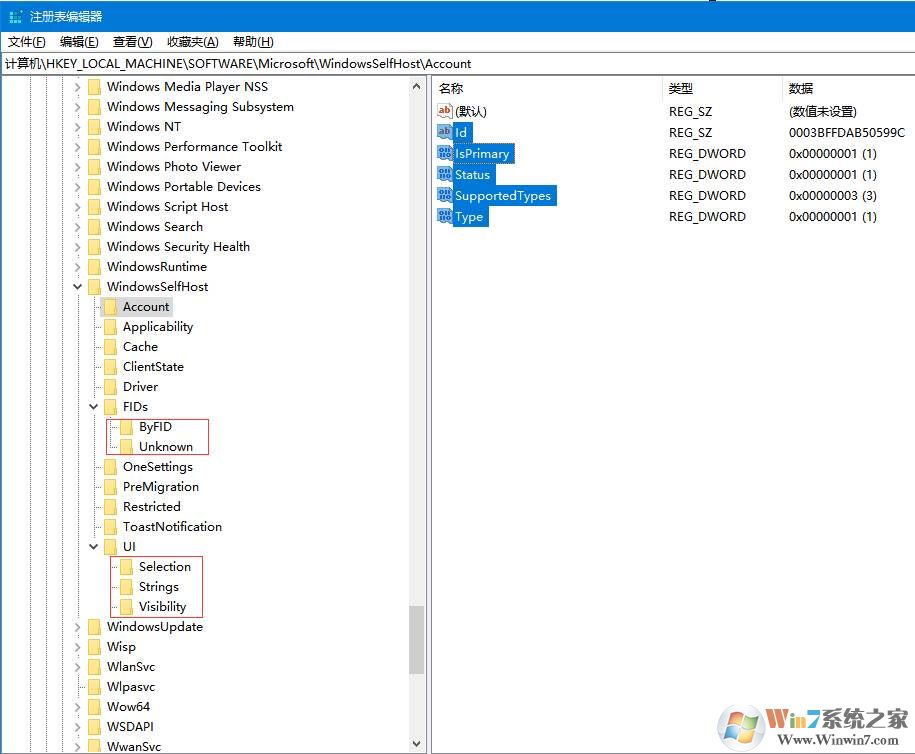Click the Account folder icon

[110, 307]
